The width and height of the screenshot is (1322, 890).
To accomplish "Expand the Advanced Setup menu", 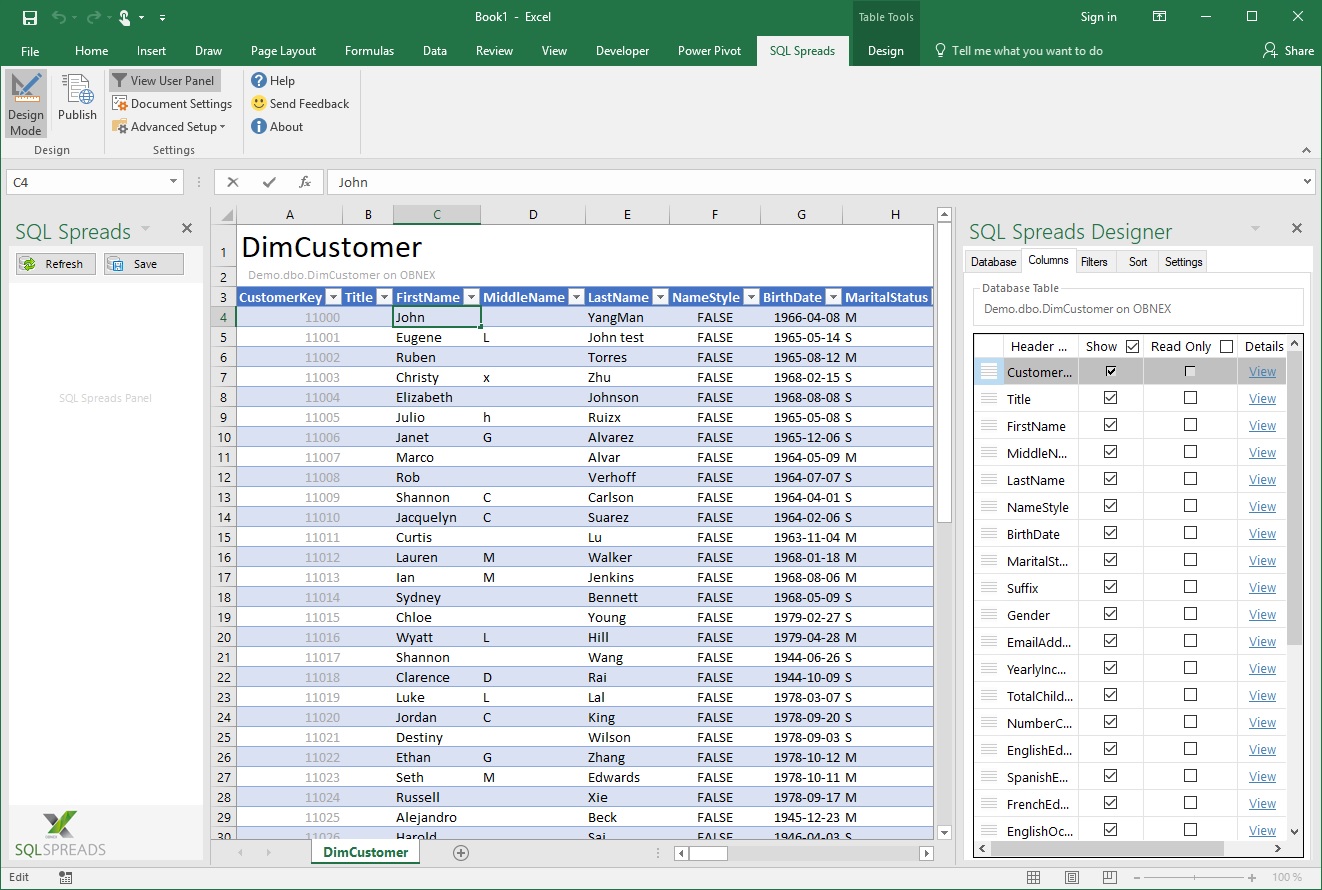I will 170,127.
